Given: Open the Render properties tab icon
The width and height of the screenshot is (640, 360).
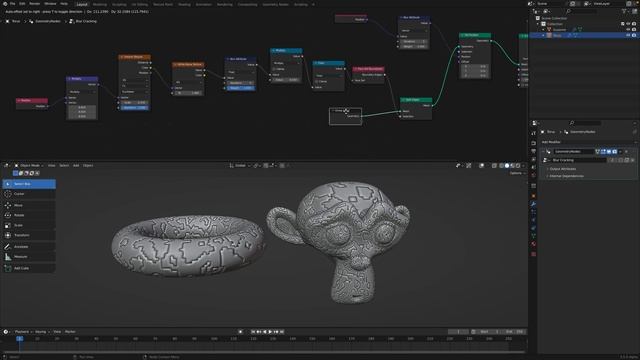Looking at the screenshot, I should 533,143.
